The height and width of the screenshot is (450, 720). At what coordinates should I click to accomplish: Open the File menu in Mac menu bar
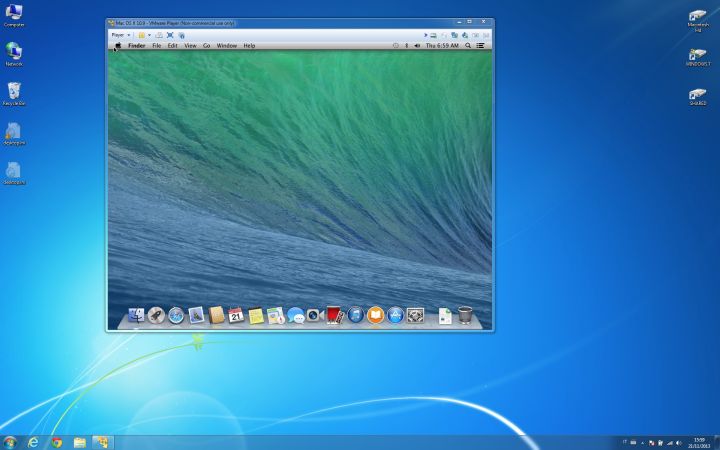pyautogui.click(x=157, y=45)
